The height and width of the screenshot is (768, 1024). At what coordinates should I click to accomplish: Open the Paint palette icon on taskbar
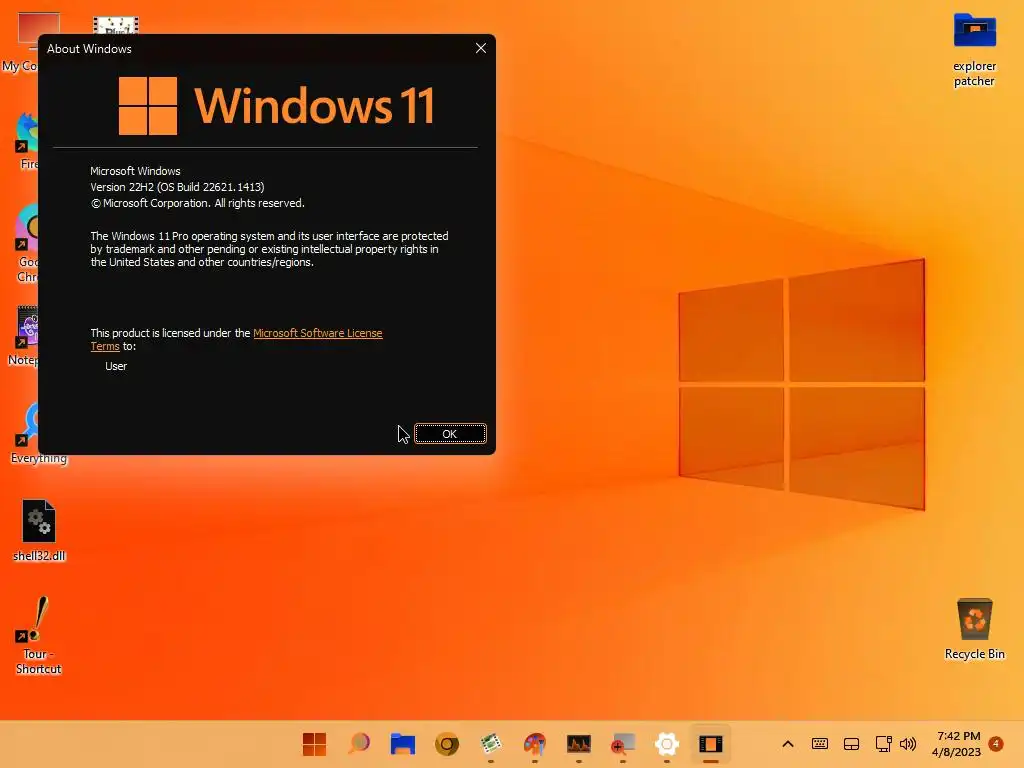pos(535,744)
